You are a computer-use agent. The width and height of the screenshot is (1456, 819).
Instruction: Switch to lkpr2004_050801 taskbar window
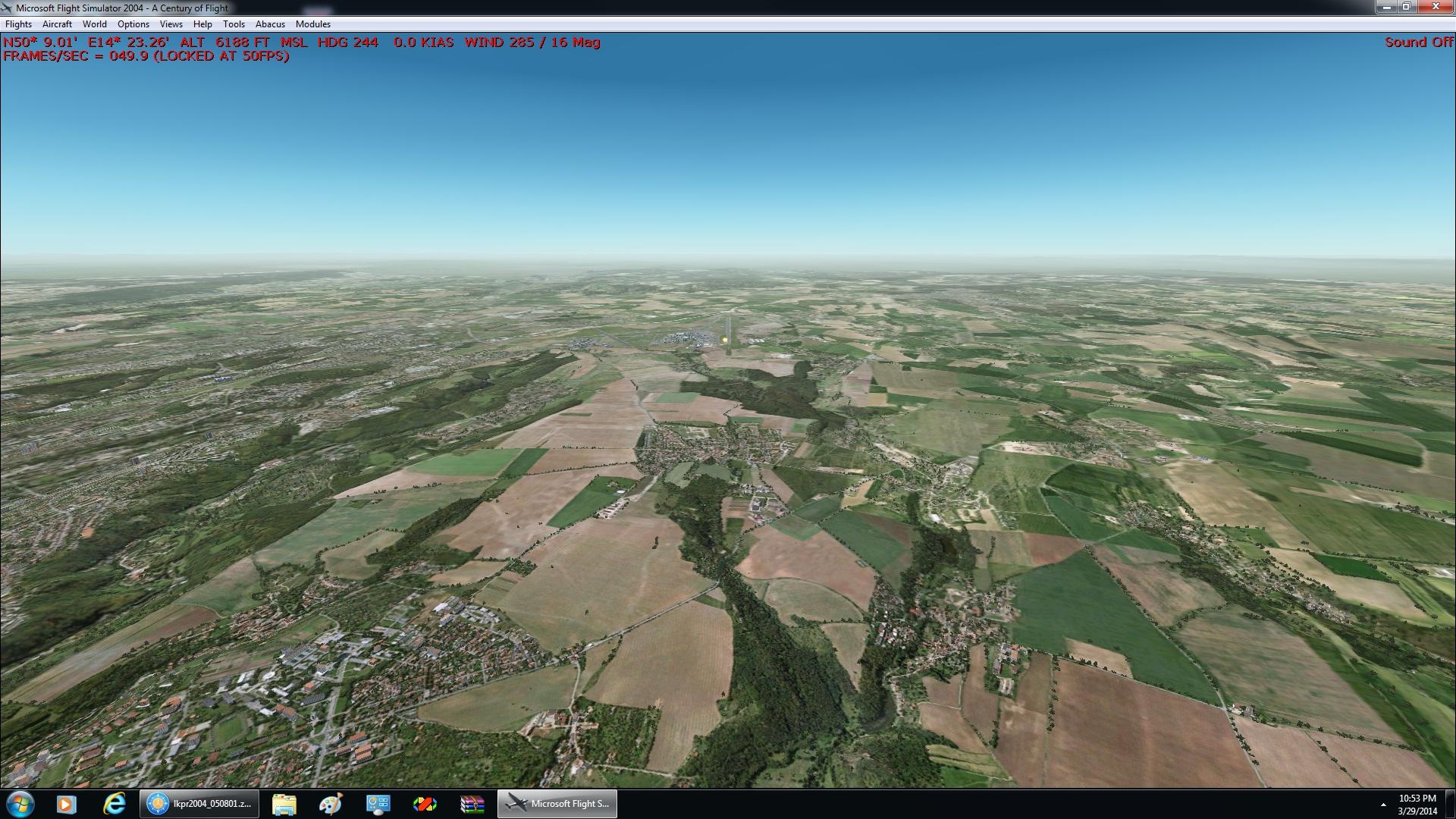pyautogui.click(x=199, y=804)
